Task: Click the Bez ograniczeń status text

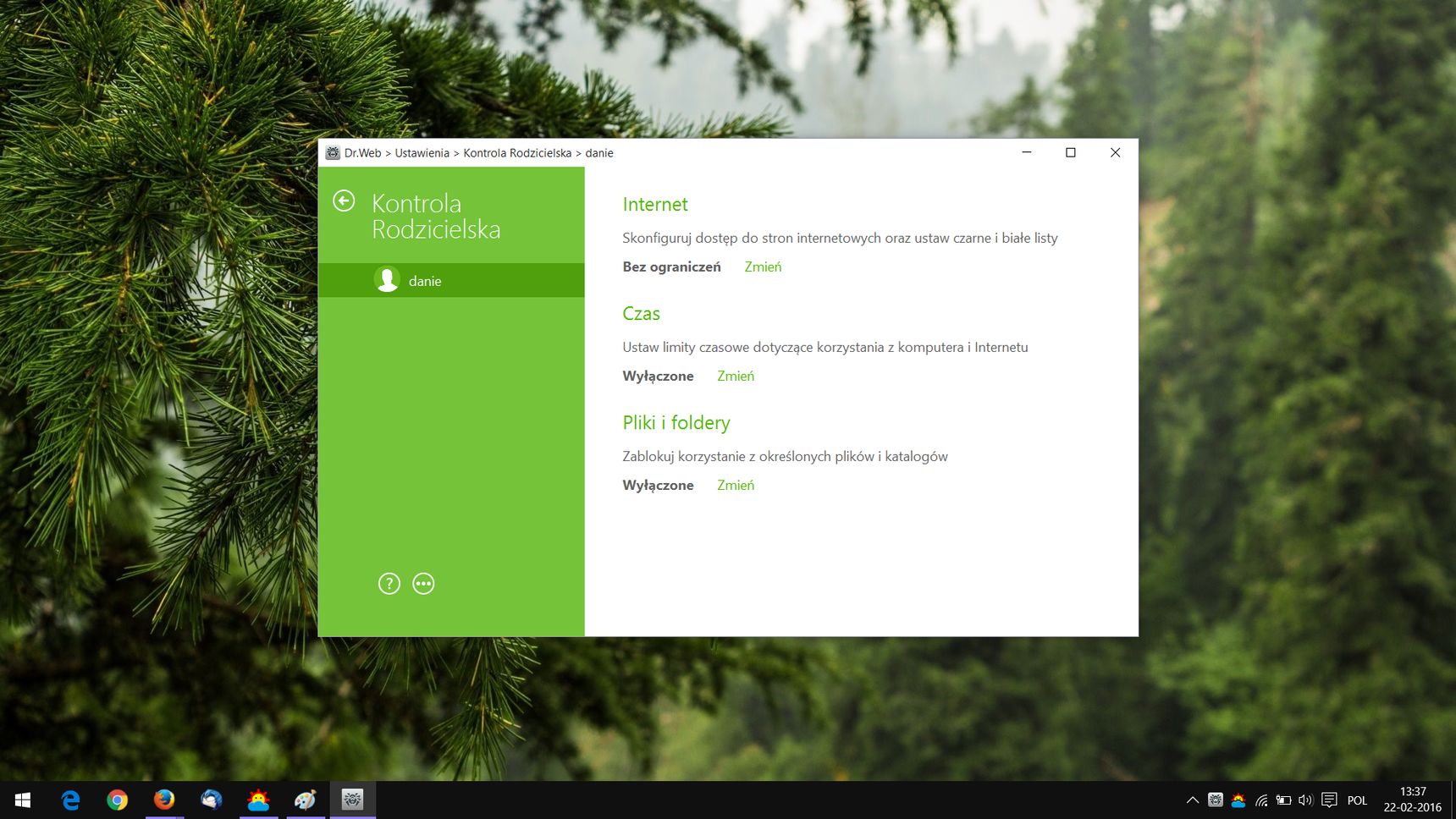Action: coord(672,267)
